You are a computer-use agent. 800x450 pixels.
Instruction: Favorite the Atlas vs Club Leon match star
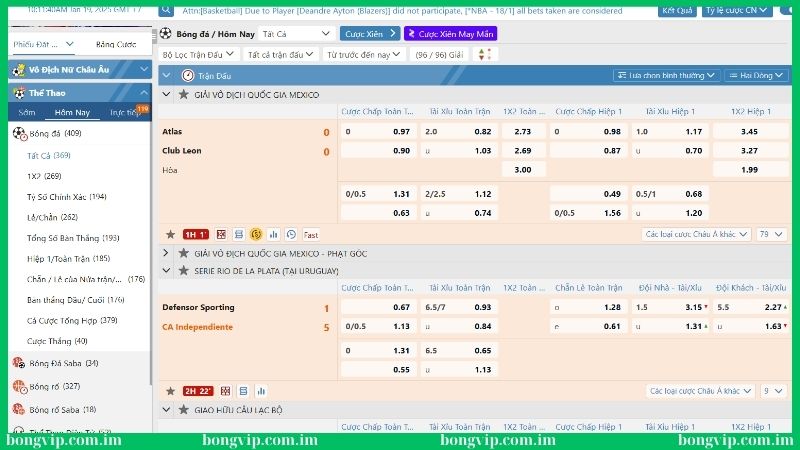tap(168, 234)
